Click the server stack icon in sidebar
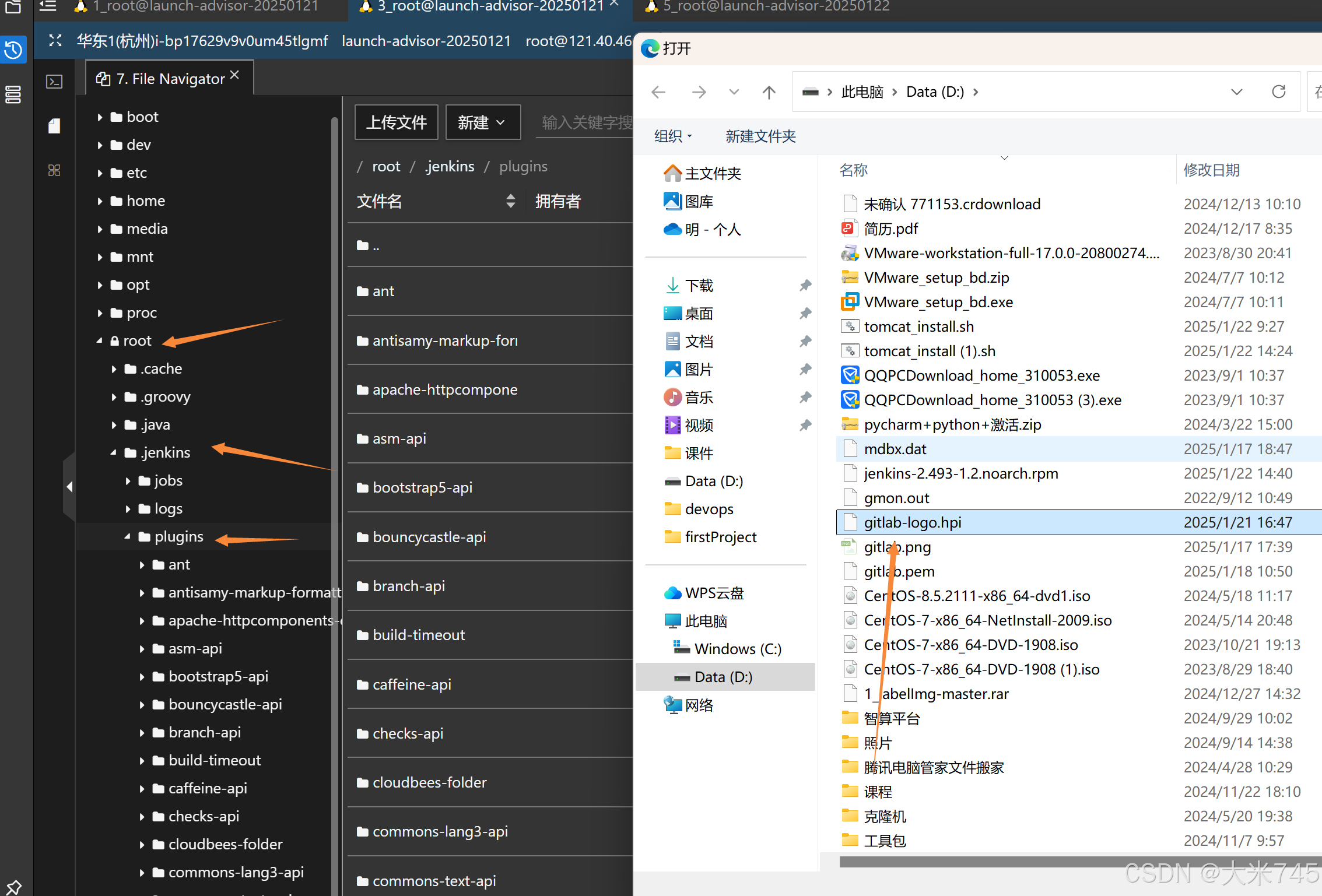This screenshot has height=896, width=1322. (x=13, y=94)
